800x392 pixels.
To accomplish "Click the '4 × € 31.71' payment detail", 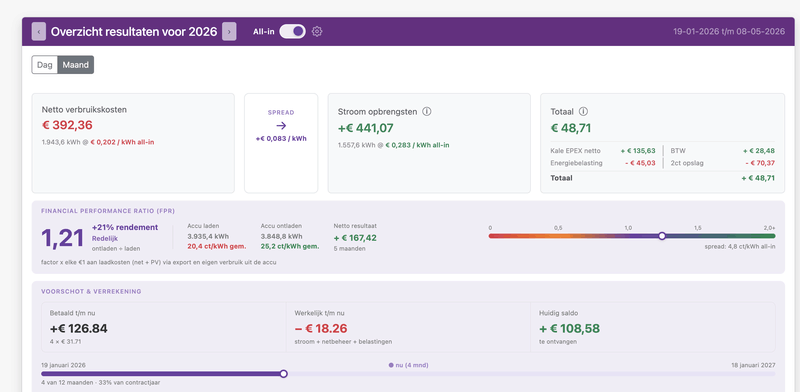I will pos(65,341).
